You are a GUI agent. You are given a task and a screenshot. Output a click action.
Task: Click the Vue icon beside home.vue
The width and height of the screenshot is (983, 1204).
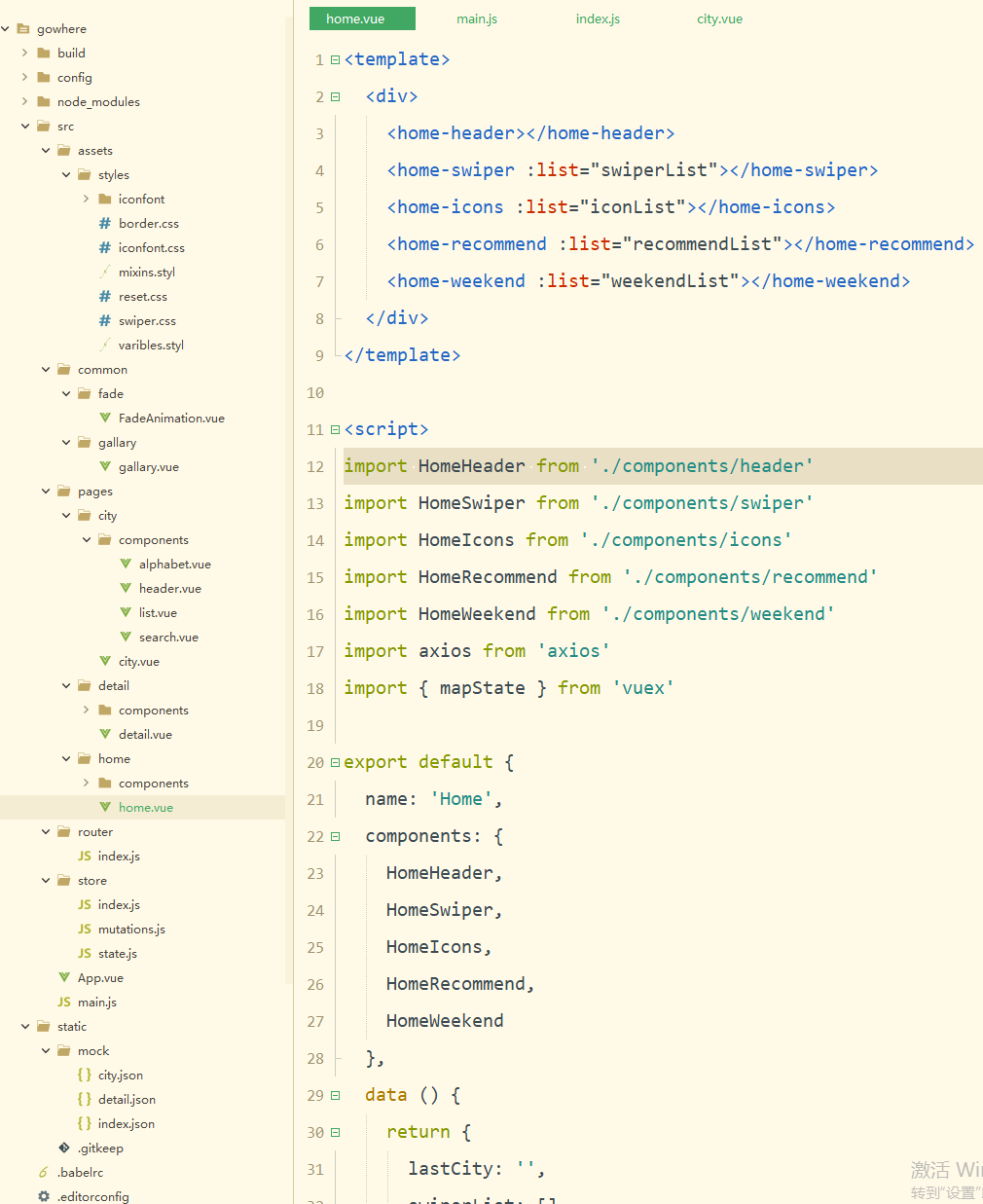coord(105,807)
